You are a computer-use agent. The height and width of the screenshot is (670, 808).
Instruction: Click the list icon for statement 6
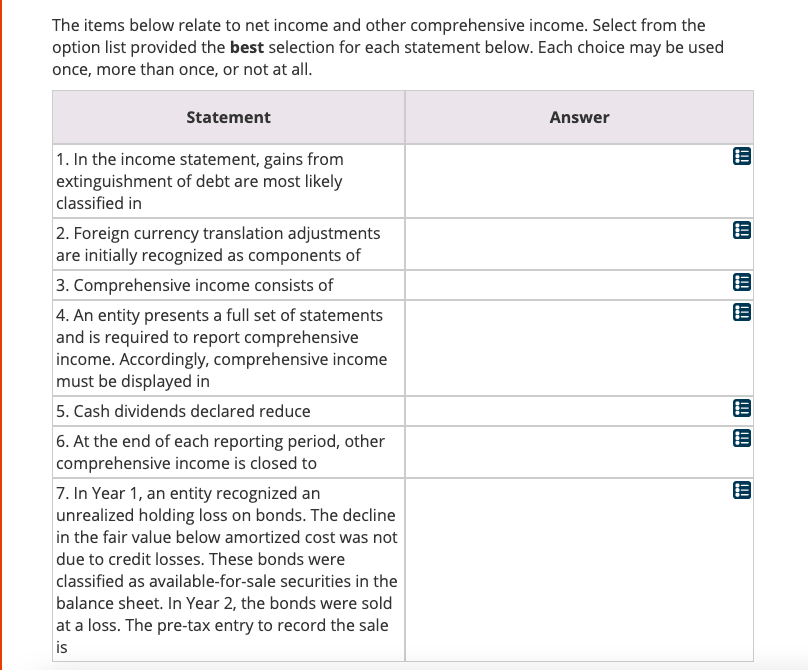(740, 436)
